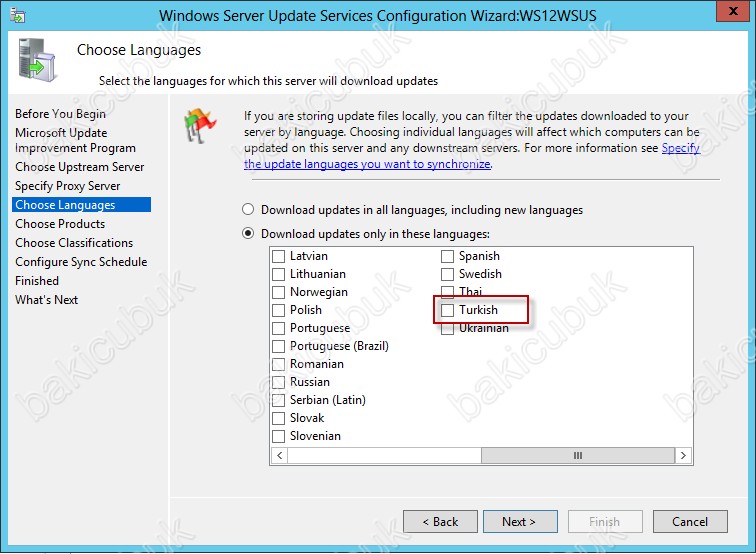Enable Portuguese (Brazil) checkbox

(x=279, y=346)
